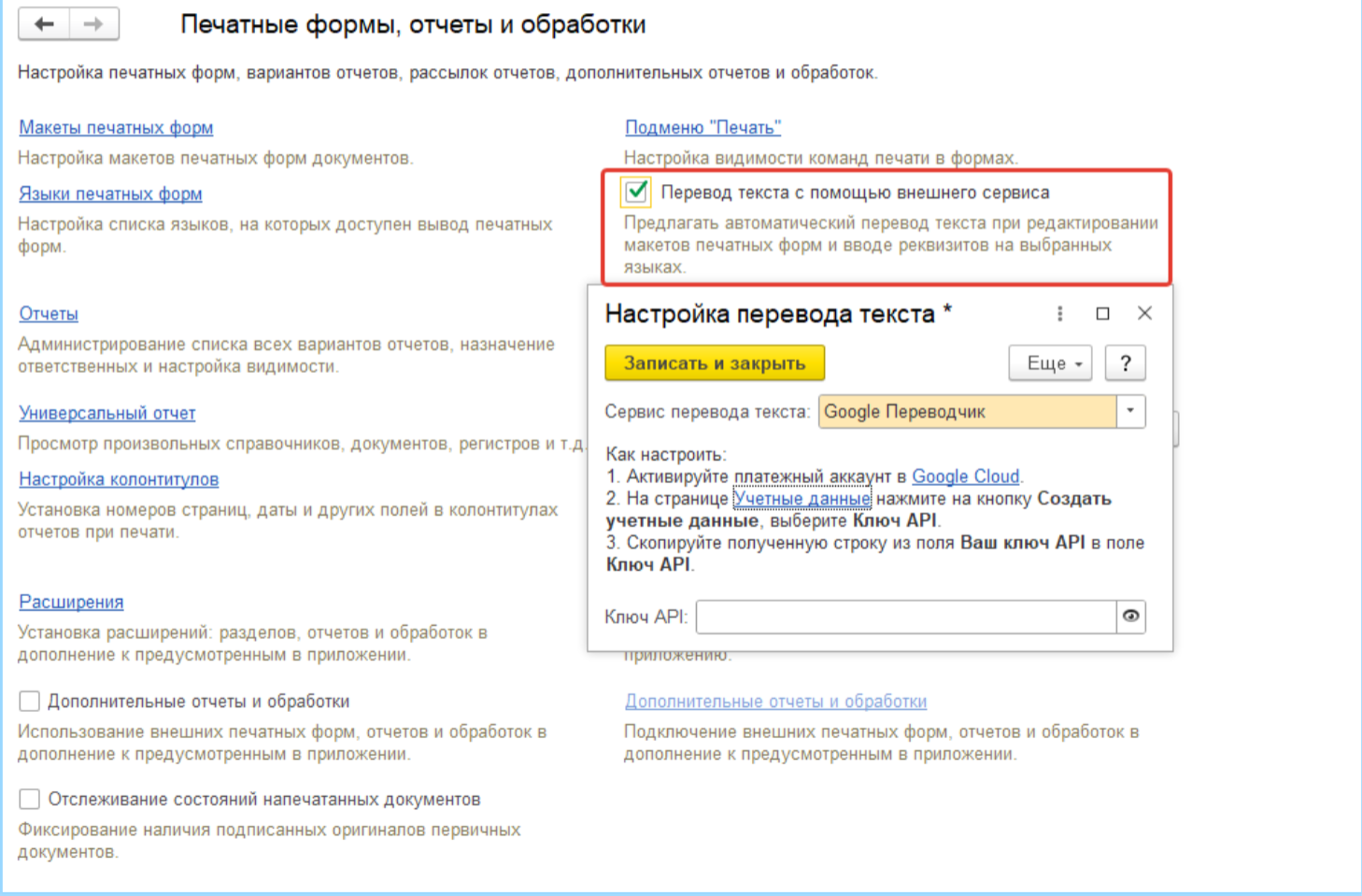This screenshot has width=1362, height=896.
Task: Enable additional reports and processing checkbox
Action: 30,701
